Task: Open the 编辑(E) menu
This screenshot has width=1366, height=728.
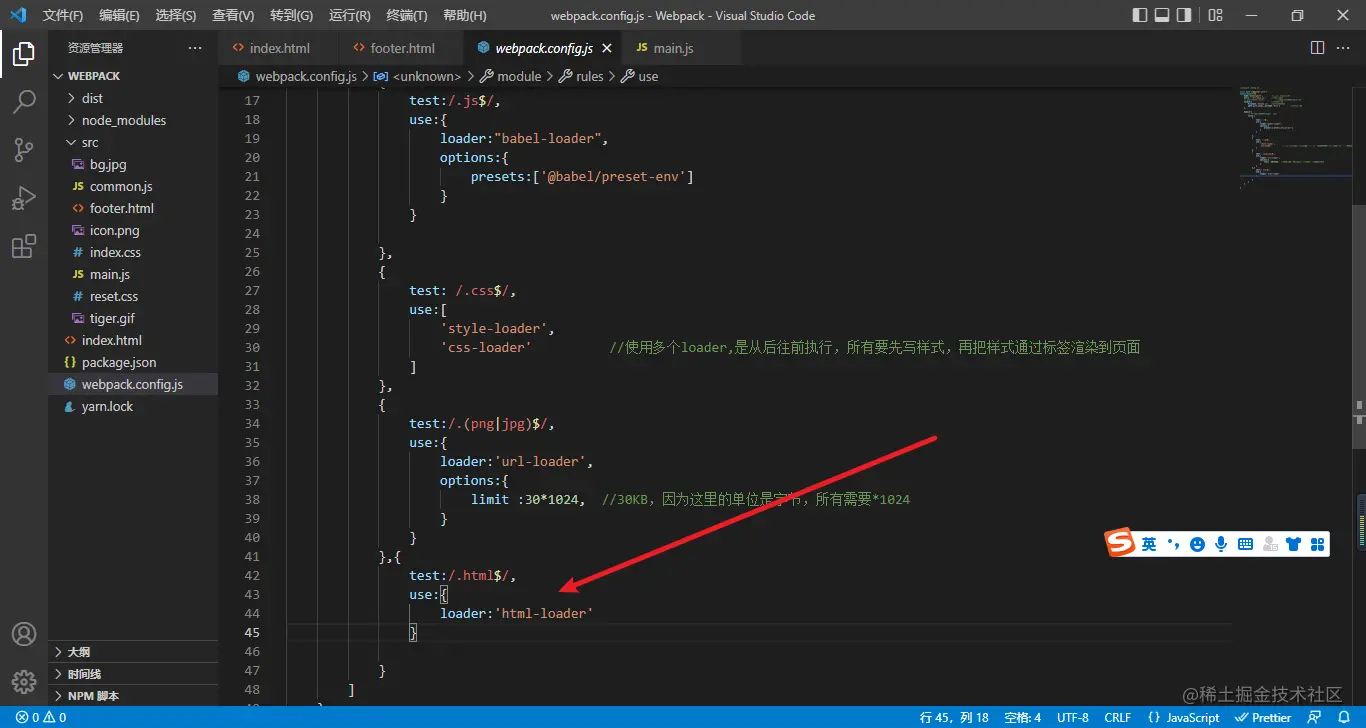Action: [120, 15]
